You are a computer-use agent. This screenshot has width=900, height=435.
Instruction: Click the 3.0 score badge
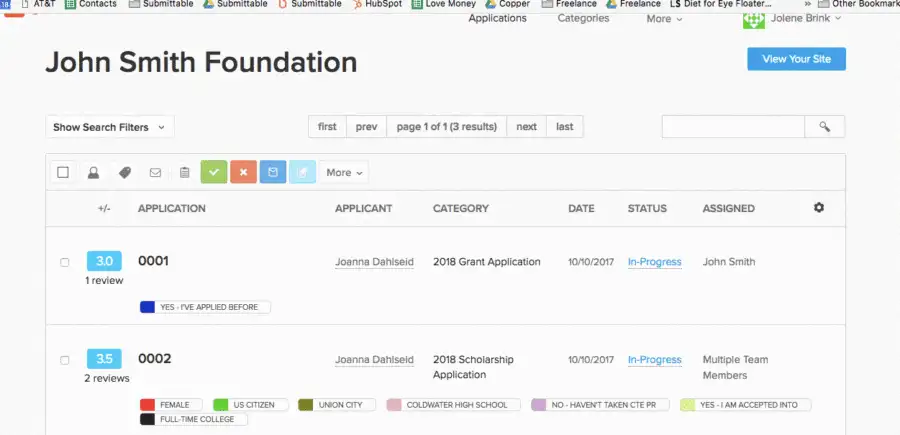point(104,261)
